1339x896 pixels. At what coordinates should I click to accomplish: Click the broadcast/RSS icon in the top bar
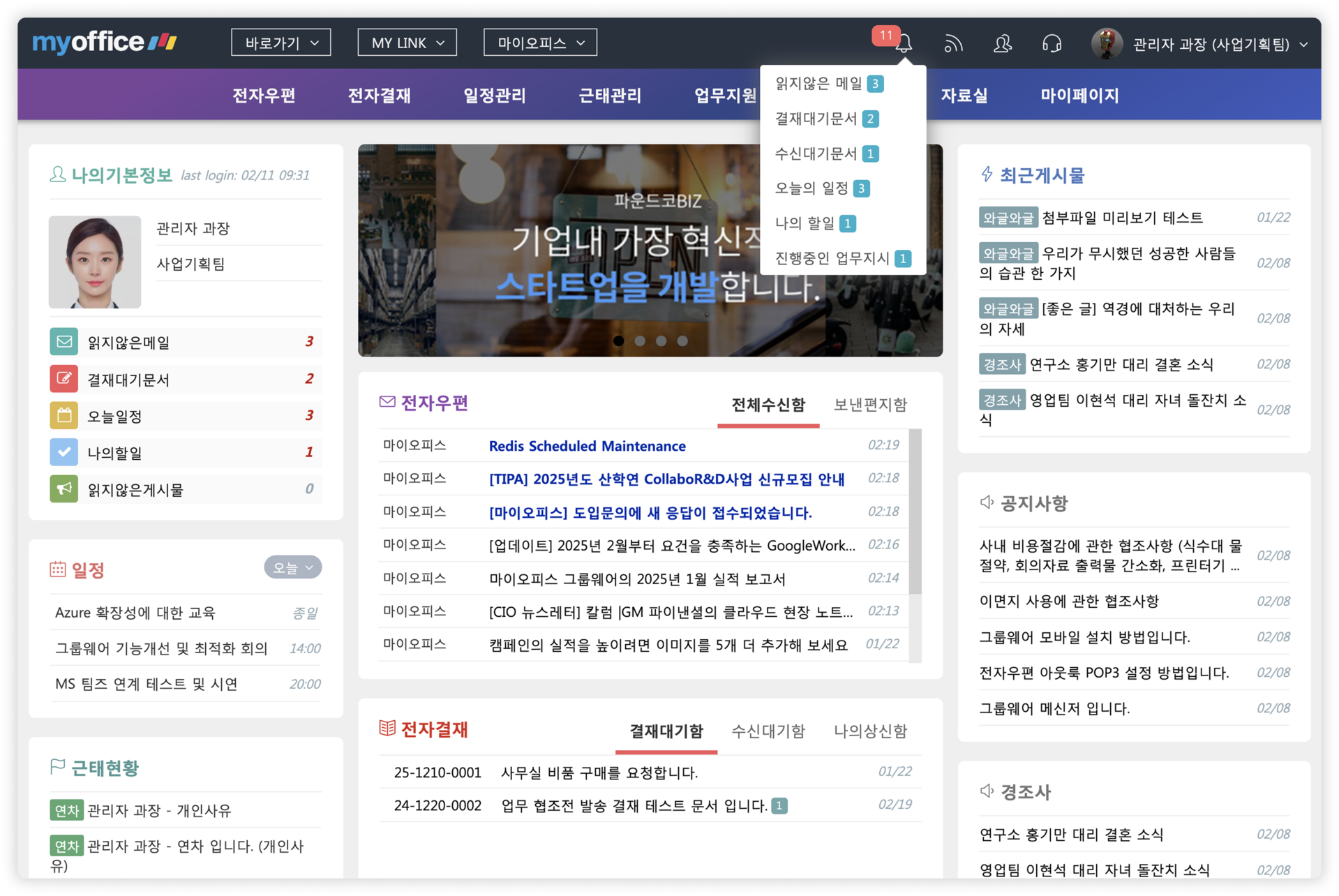[x=953, y=43]
